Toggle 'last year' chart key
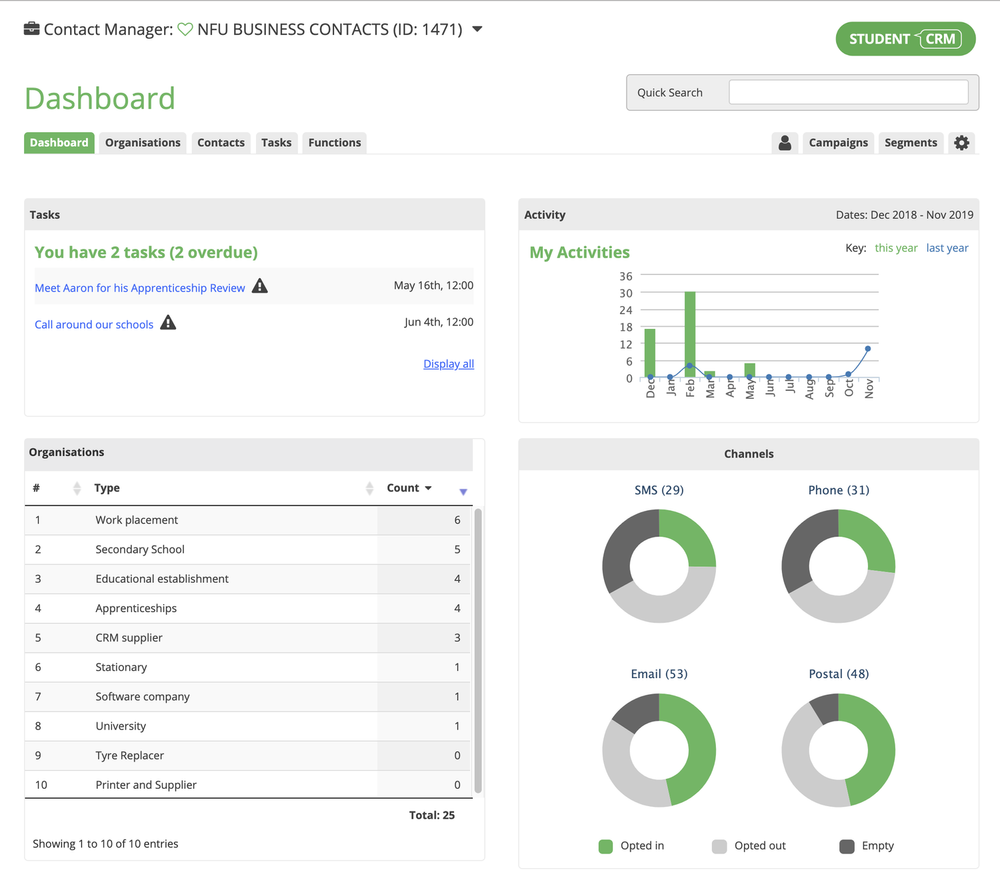1000x879 pixels. pyautogui.click(x=946, y=247)
